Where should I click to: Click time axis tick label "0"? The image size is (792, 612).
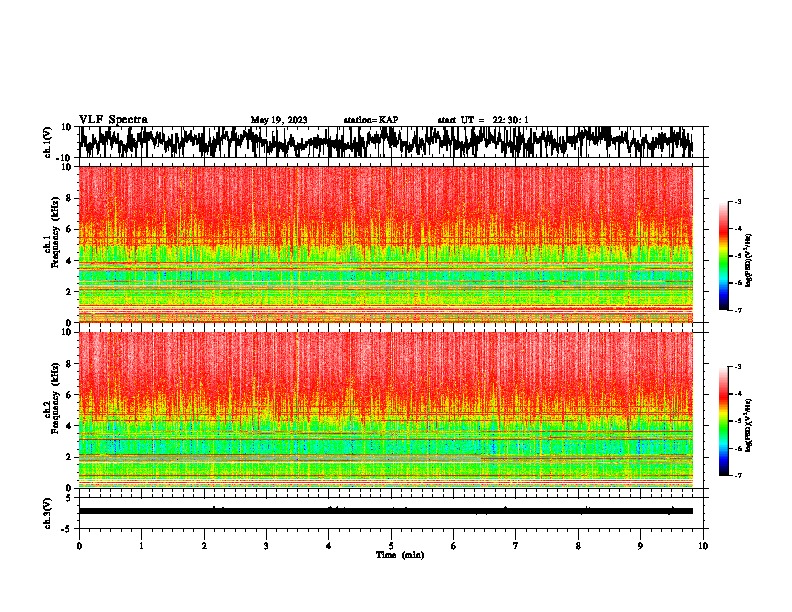tap(79, 546)
